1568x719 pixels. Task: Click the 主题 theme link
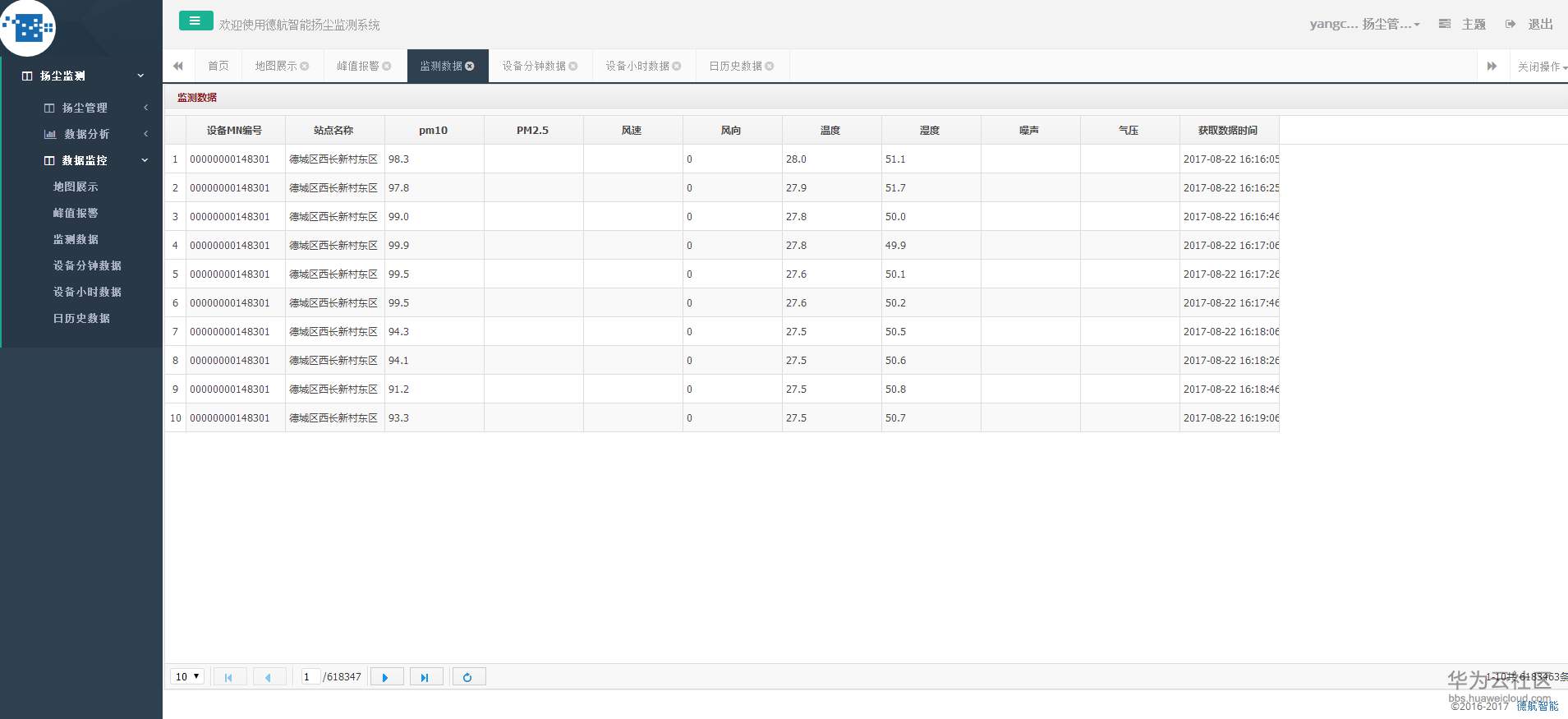1474,25
